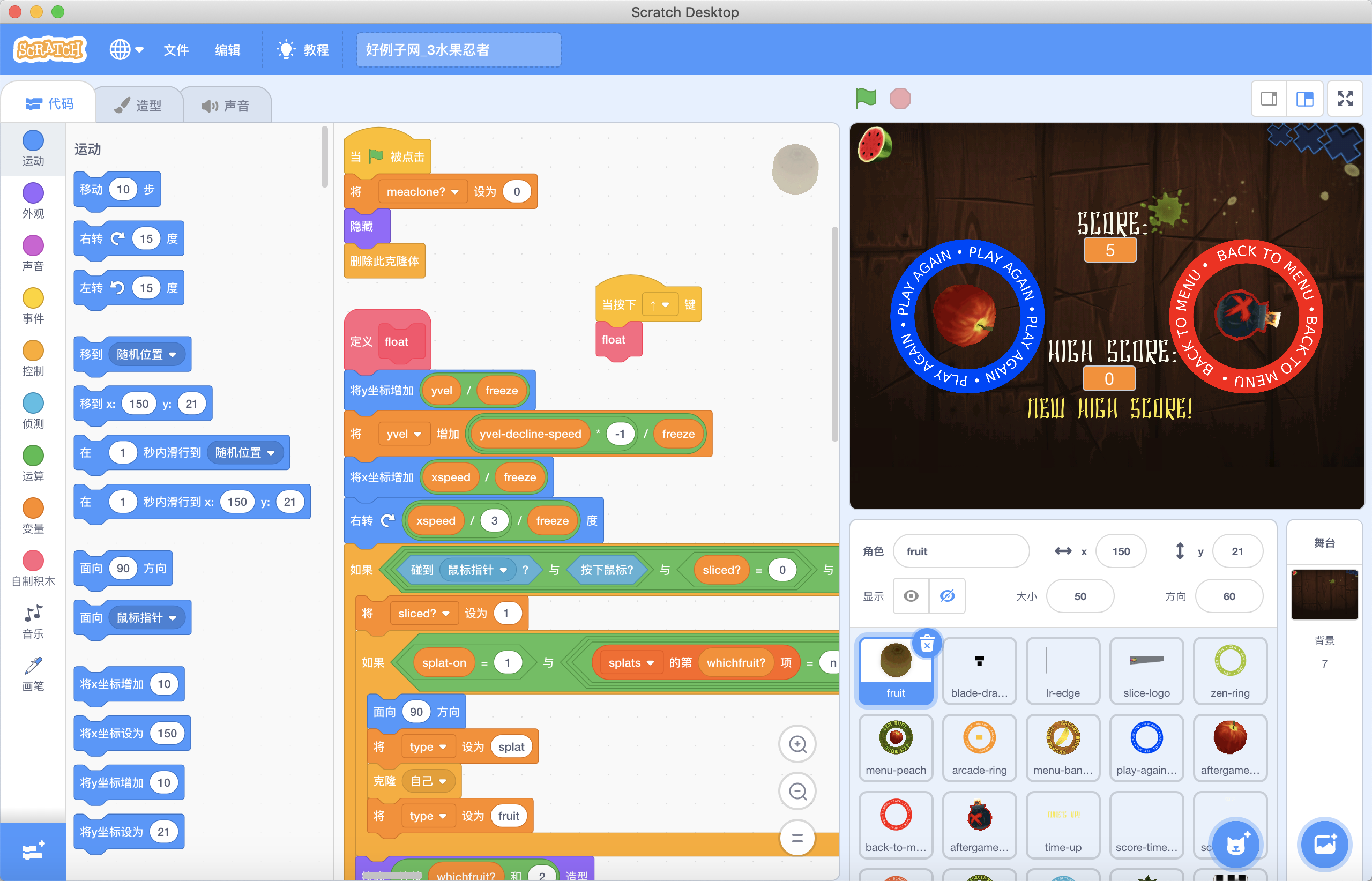Edit the sprite 大小 size field
The image size is (1372, 881).
pyautogui.click(x=1080, y=596)
